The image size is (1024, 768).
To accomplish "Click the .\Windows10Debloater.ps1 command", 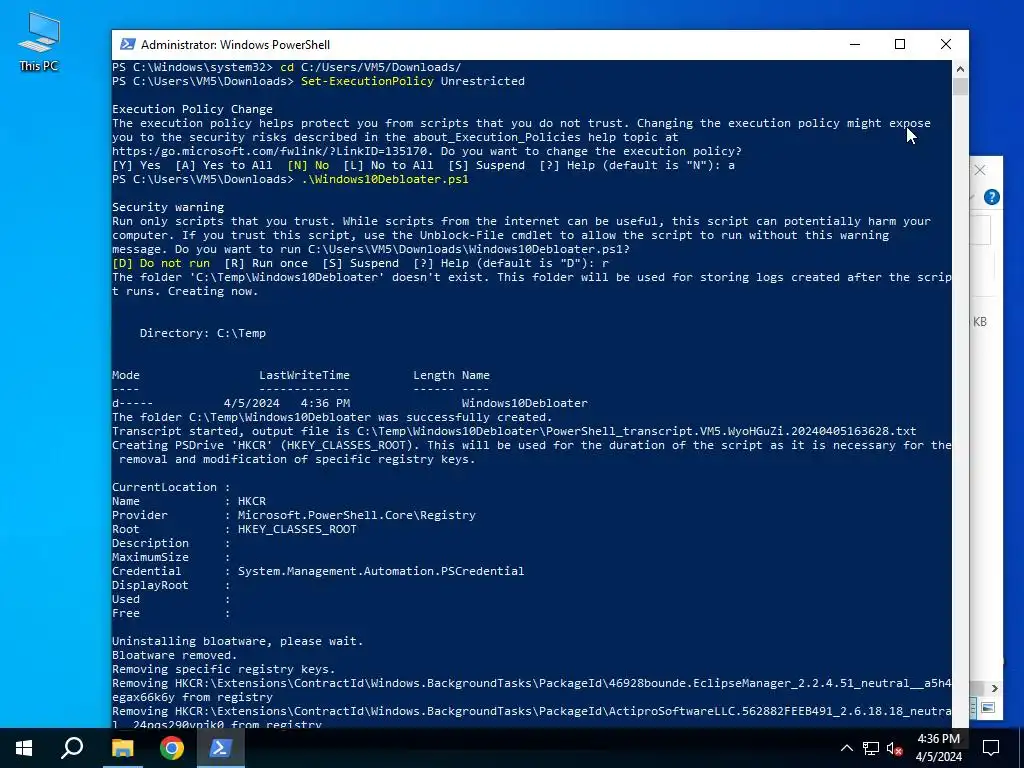I will point(385,179).
